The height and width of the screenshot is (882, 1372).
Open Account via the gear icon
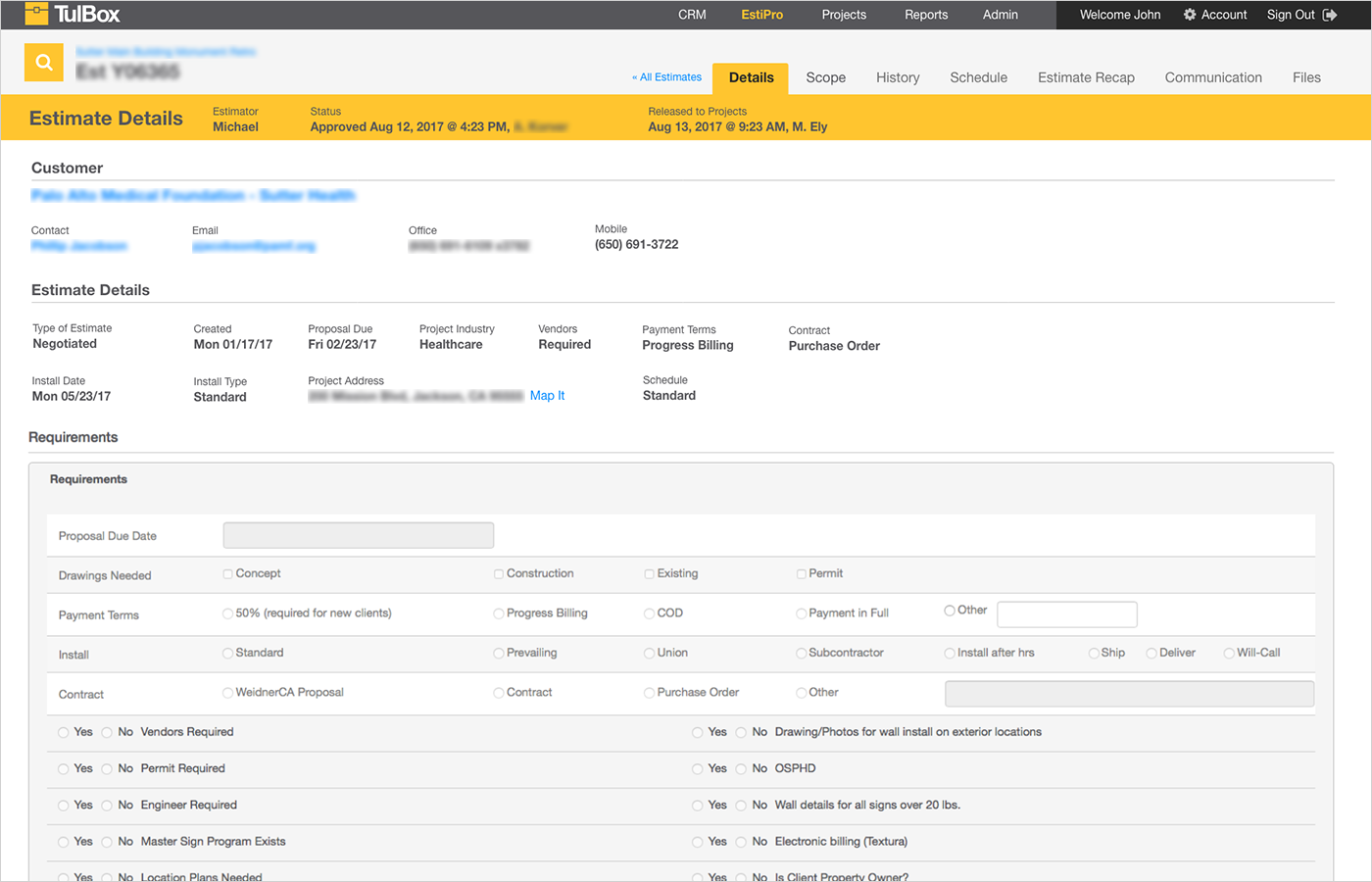pos(1190,15)
